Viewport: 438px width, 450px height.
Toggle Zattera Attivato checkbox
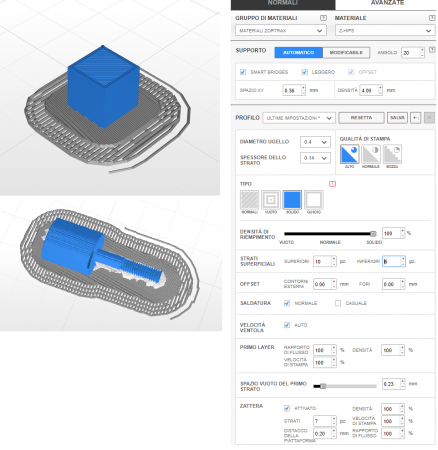pyautogui.click(x=287, y=408)
